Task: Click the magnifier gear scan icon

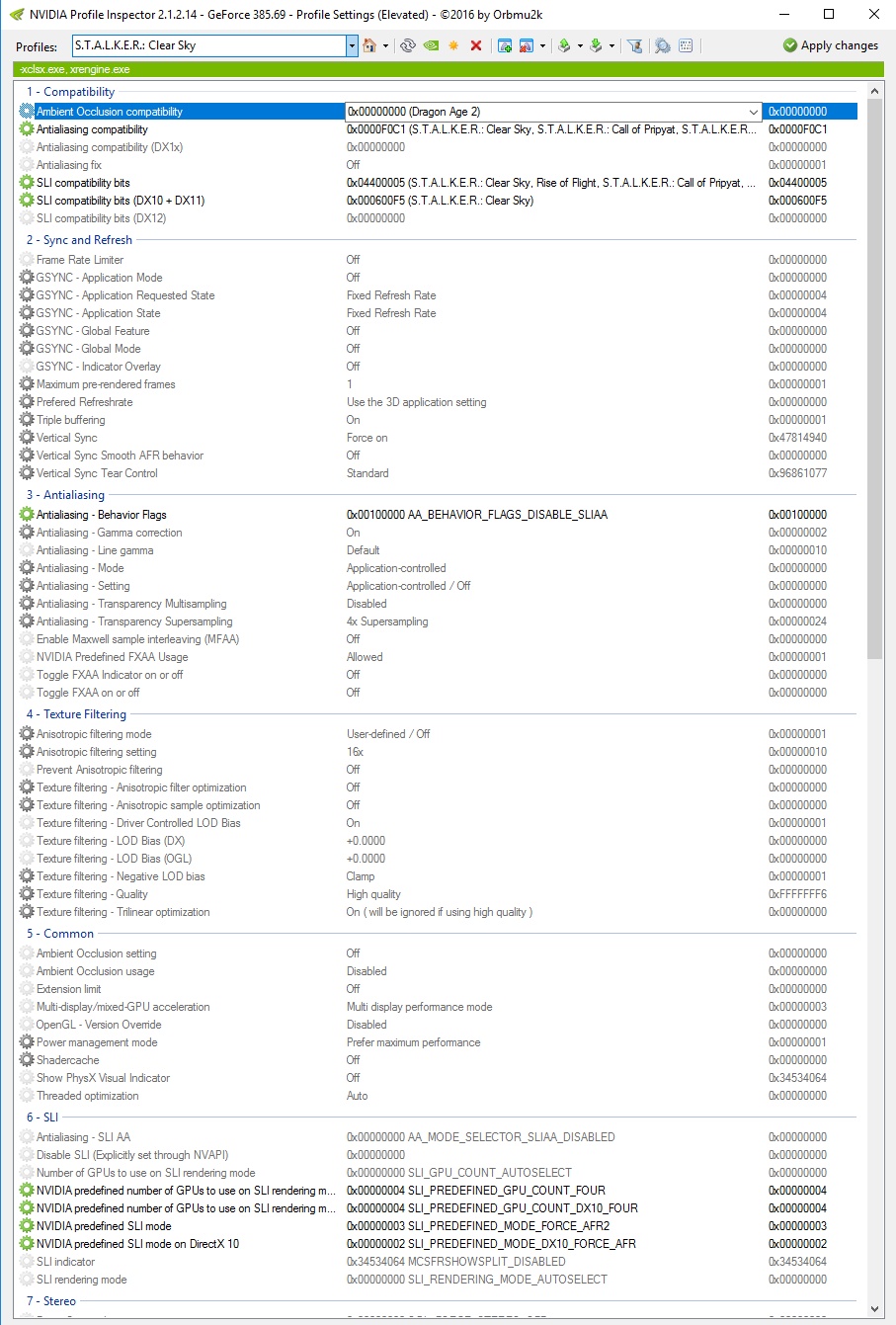Action: (x=662, y=45)
